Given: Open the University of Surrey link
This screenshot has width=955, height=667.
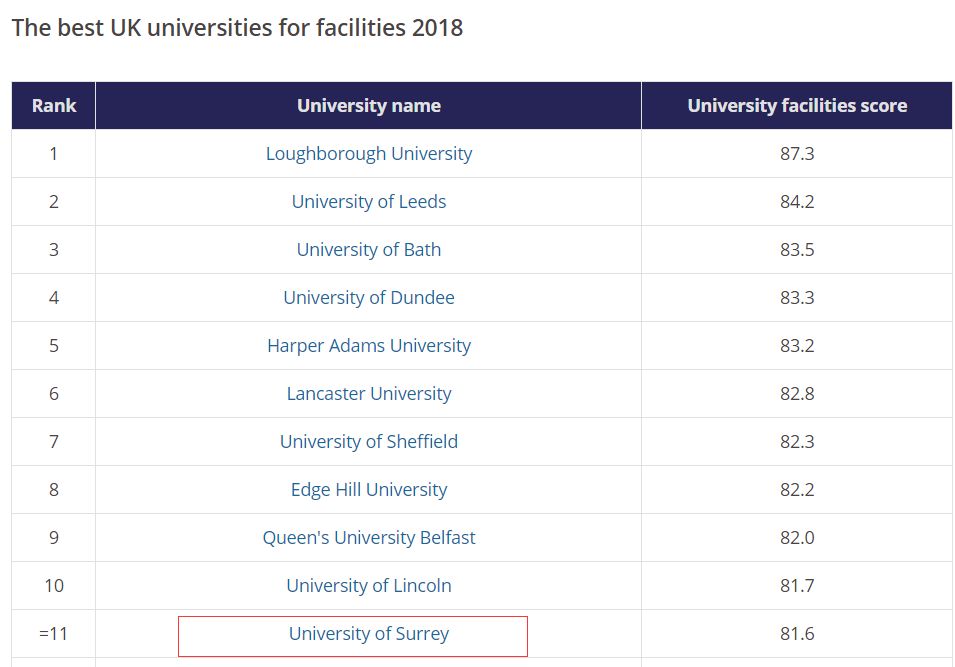Looking at the screenshot, I should (x=368, y=634).
